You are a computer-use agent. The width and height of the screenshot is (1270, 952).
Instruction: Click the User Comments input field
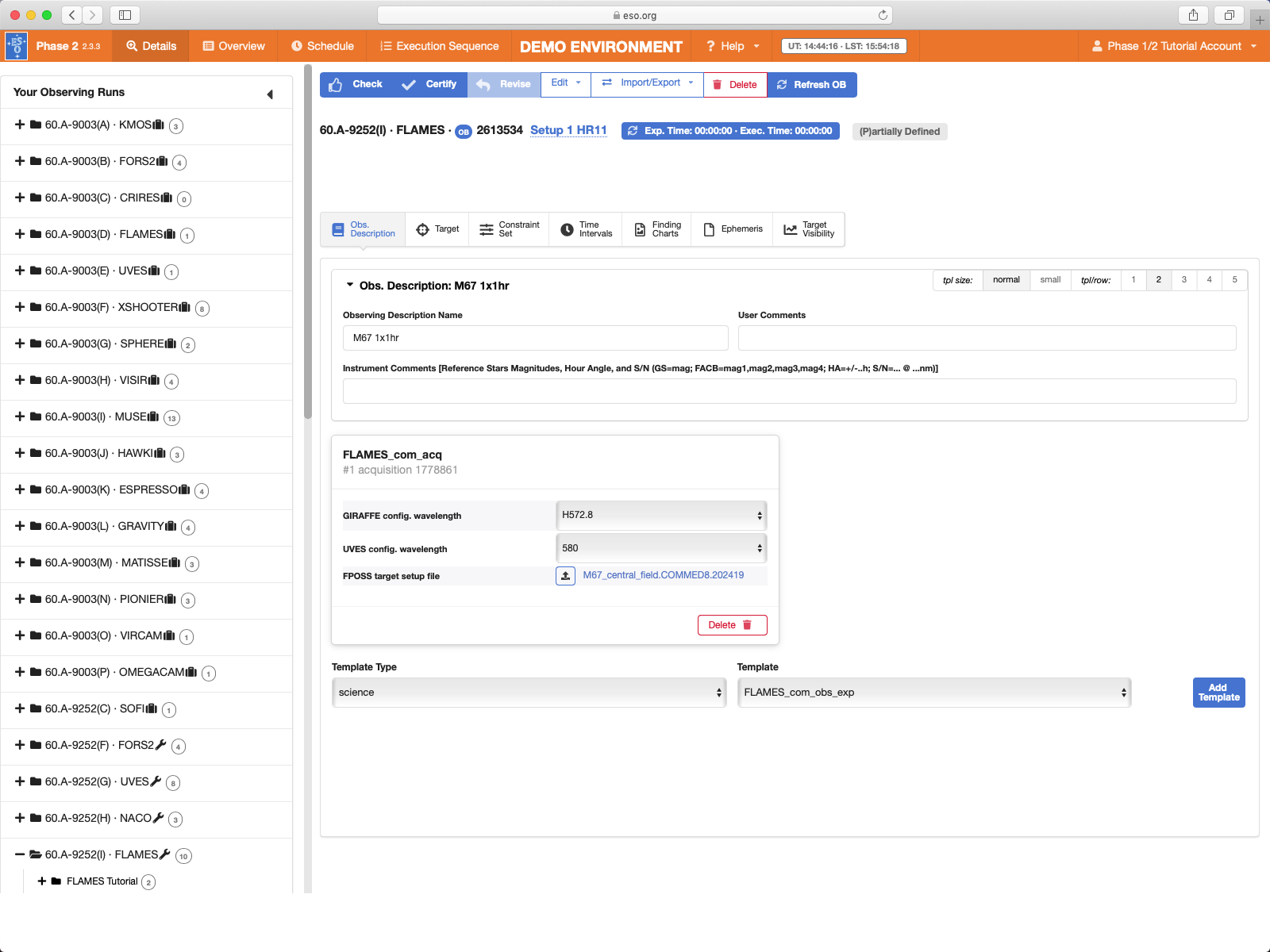(x=987, y=338)
